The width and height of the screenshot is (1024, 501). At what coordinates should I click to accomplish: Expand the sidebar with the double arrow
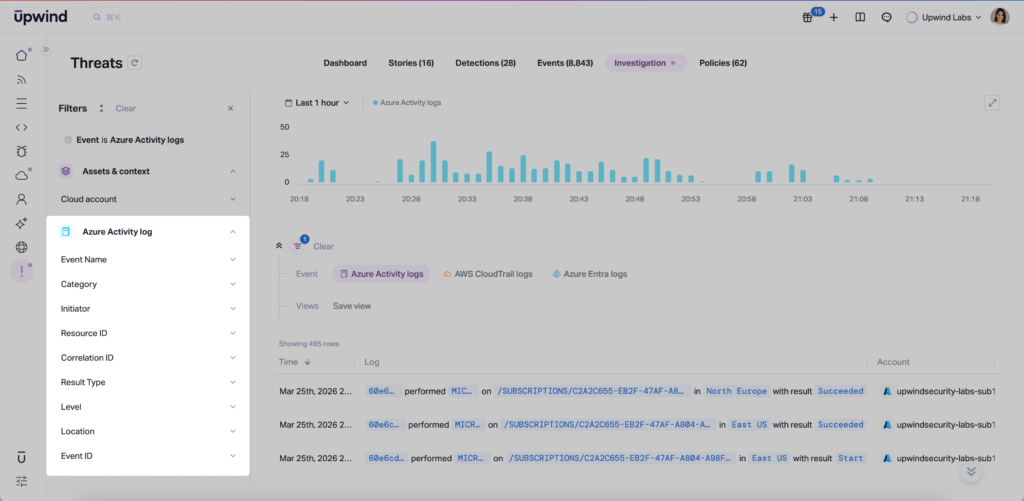(x=46, y=50)
